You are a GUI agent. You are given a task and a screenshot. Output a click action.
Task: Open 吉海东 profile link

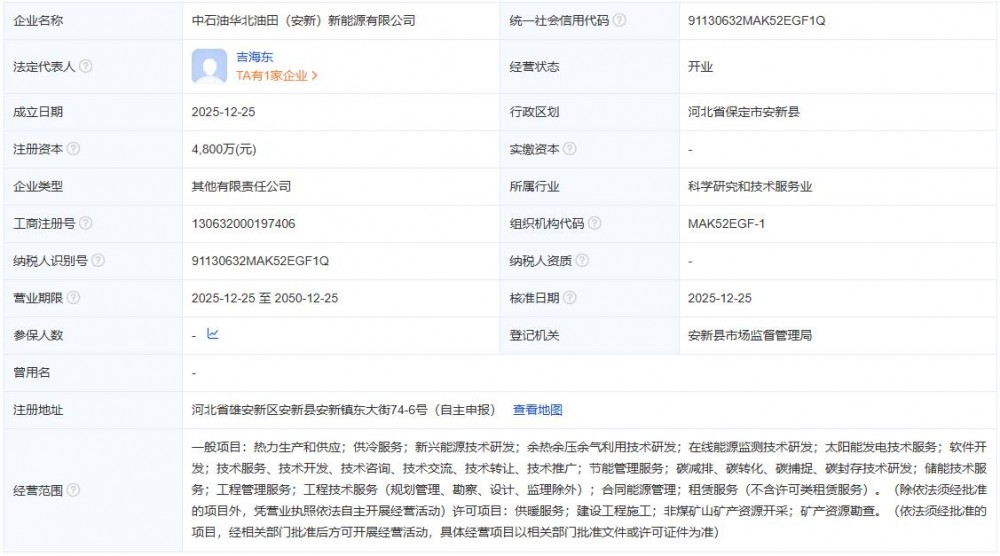[254, 58]
